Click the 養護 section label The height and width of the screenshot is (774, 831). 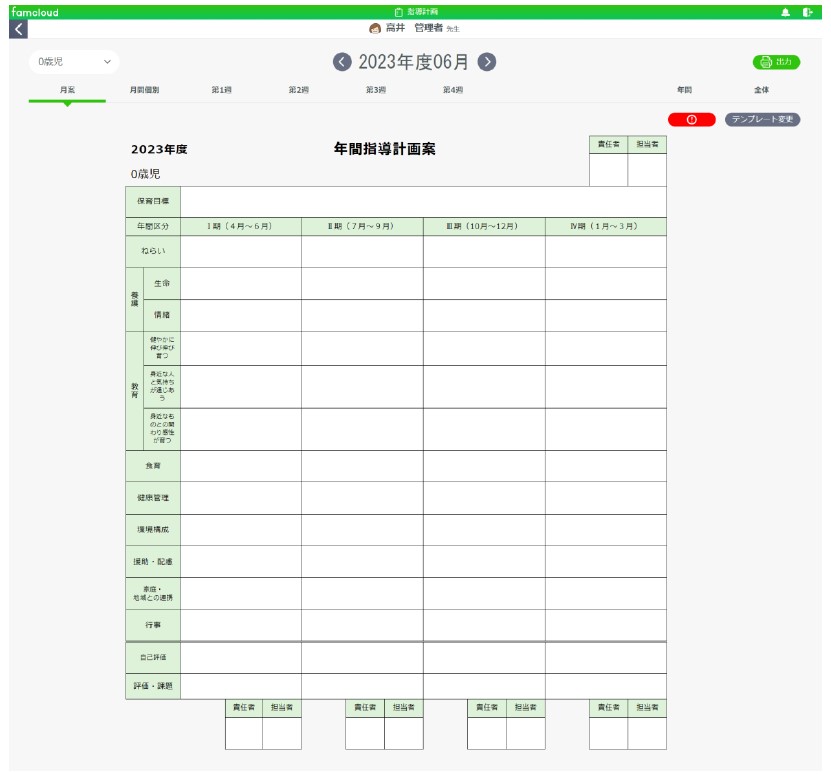135,300
